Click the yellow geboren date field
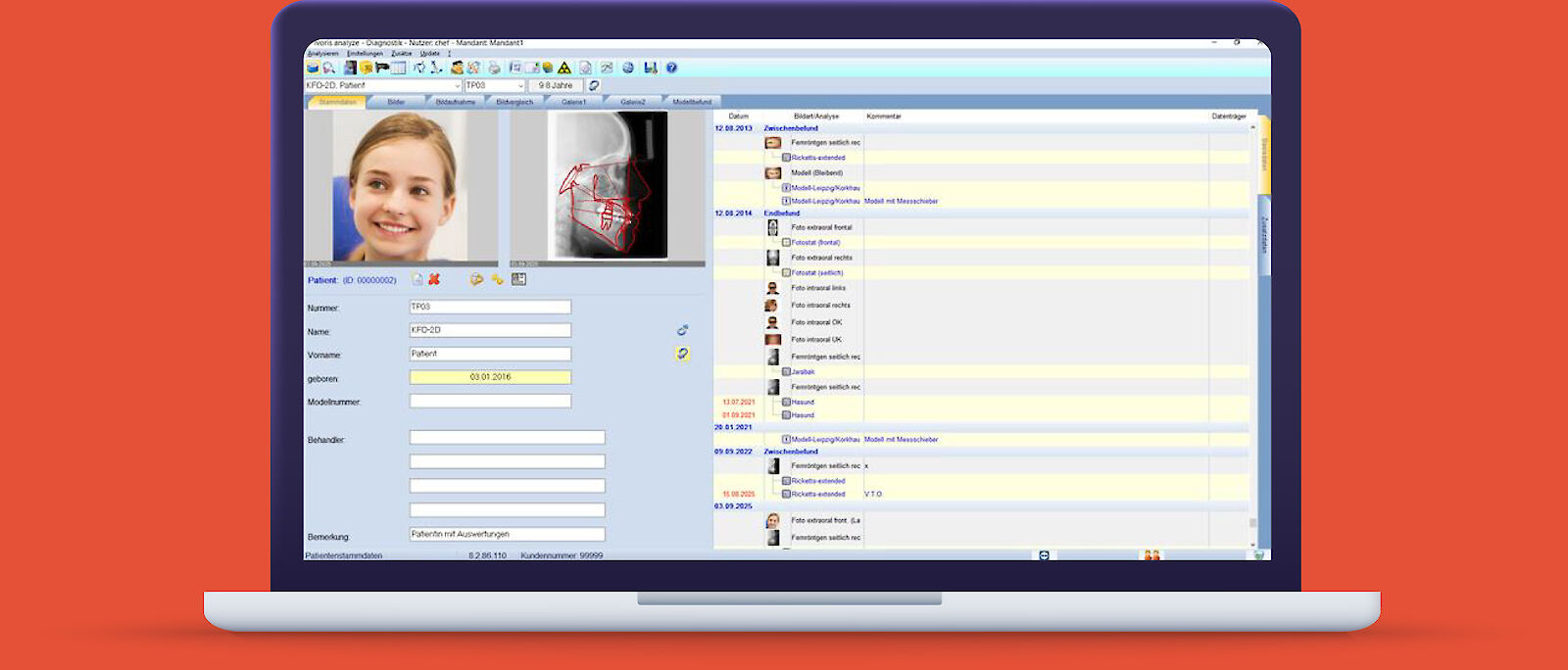Image resolution: width=1568 pixels, height=670 pixels. [x=490, y=377]
